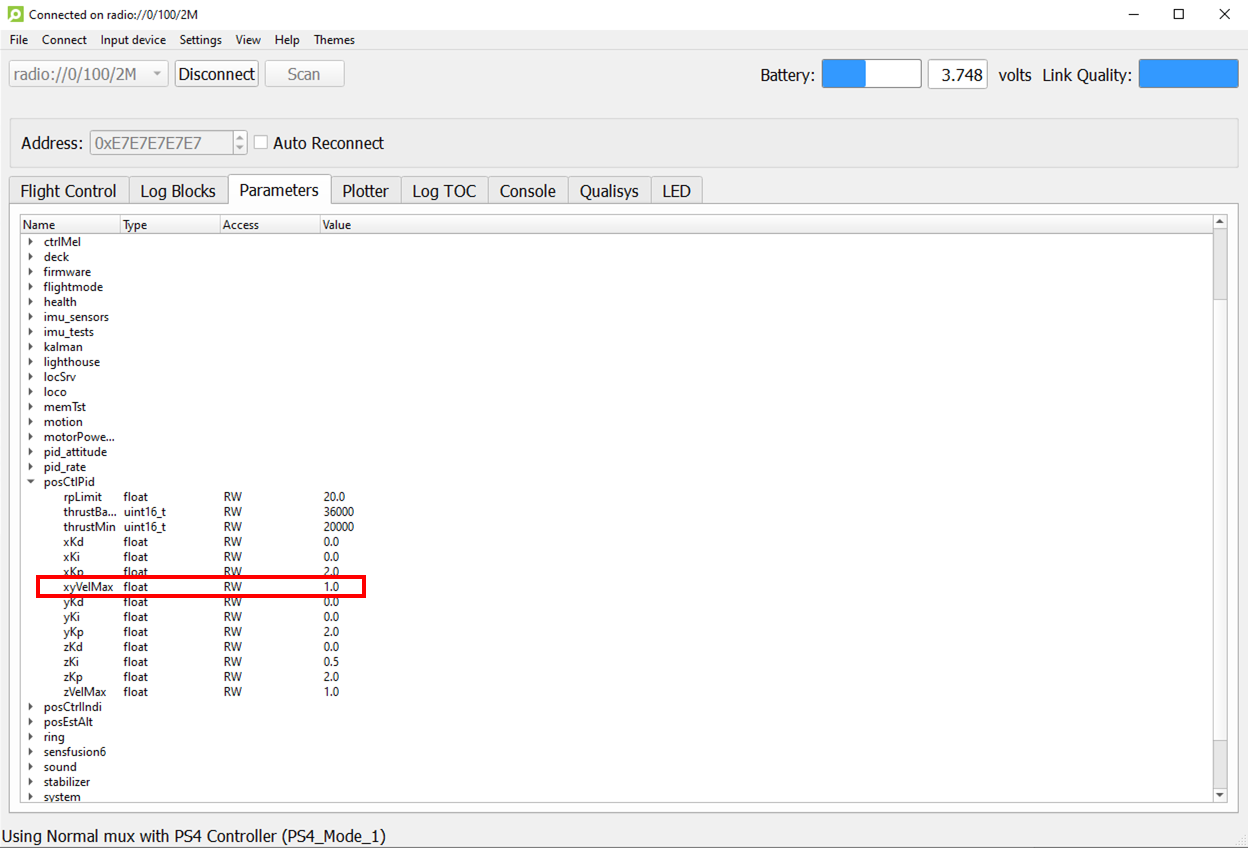Screen dimensions: 1248x848
Task: Click the Address input field
Action: coord(160,143)
